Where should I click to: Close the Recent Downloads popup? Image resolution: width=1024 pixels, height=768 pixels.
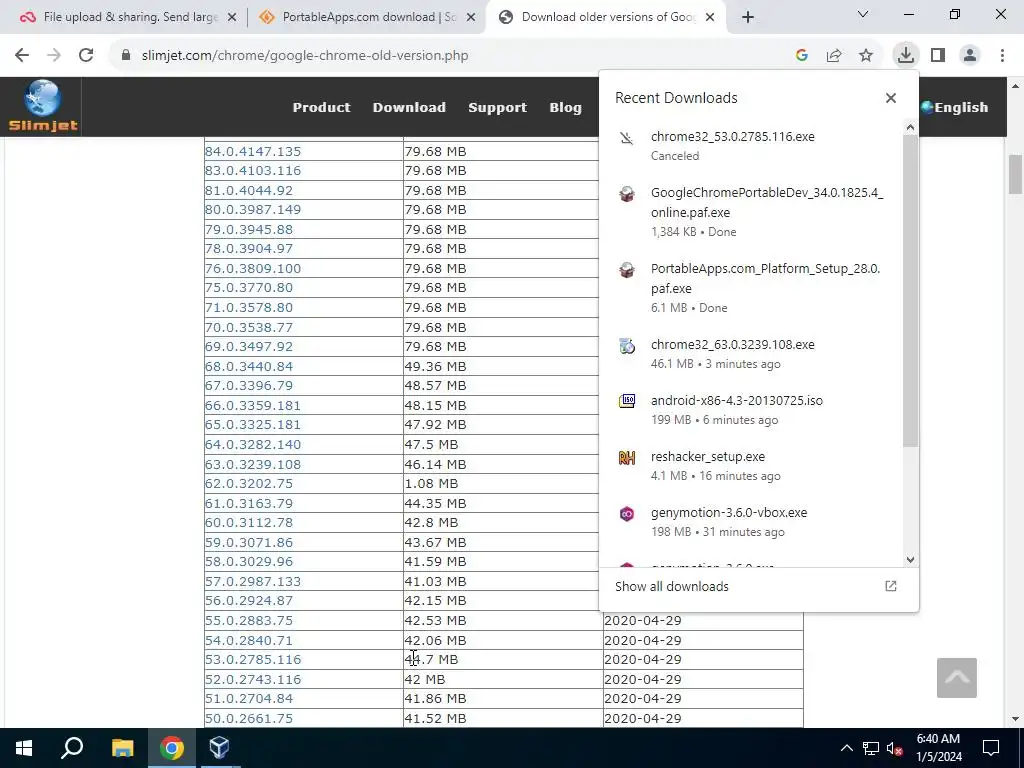click(x=891, y=98)
